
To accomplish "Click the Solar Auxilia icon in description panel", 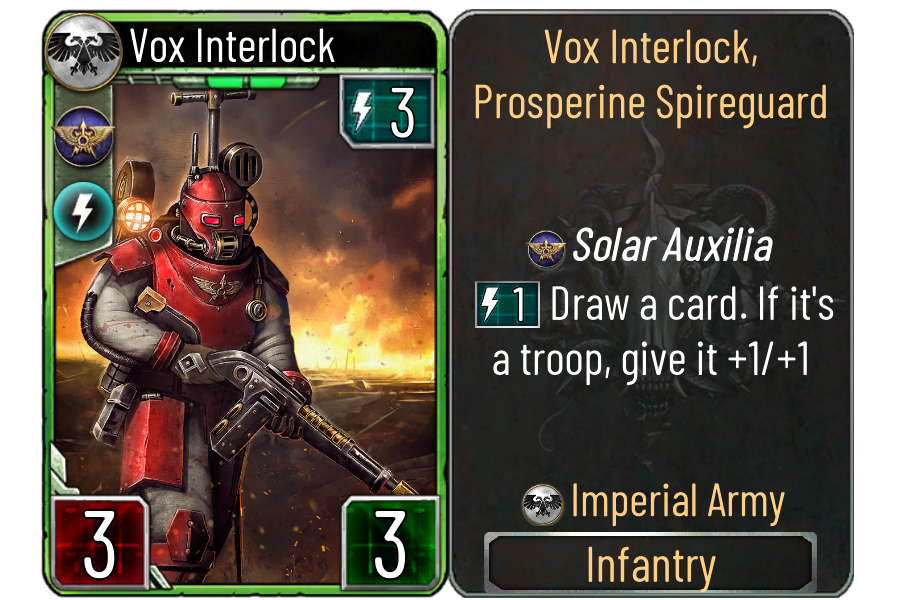I will pyautogui.click(x=546, y=248).
